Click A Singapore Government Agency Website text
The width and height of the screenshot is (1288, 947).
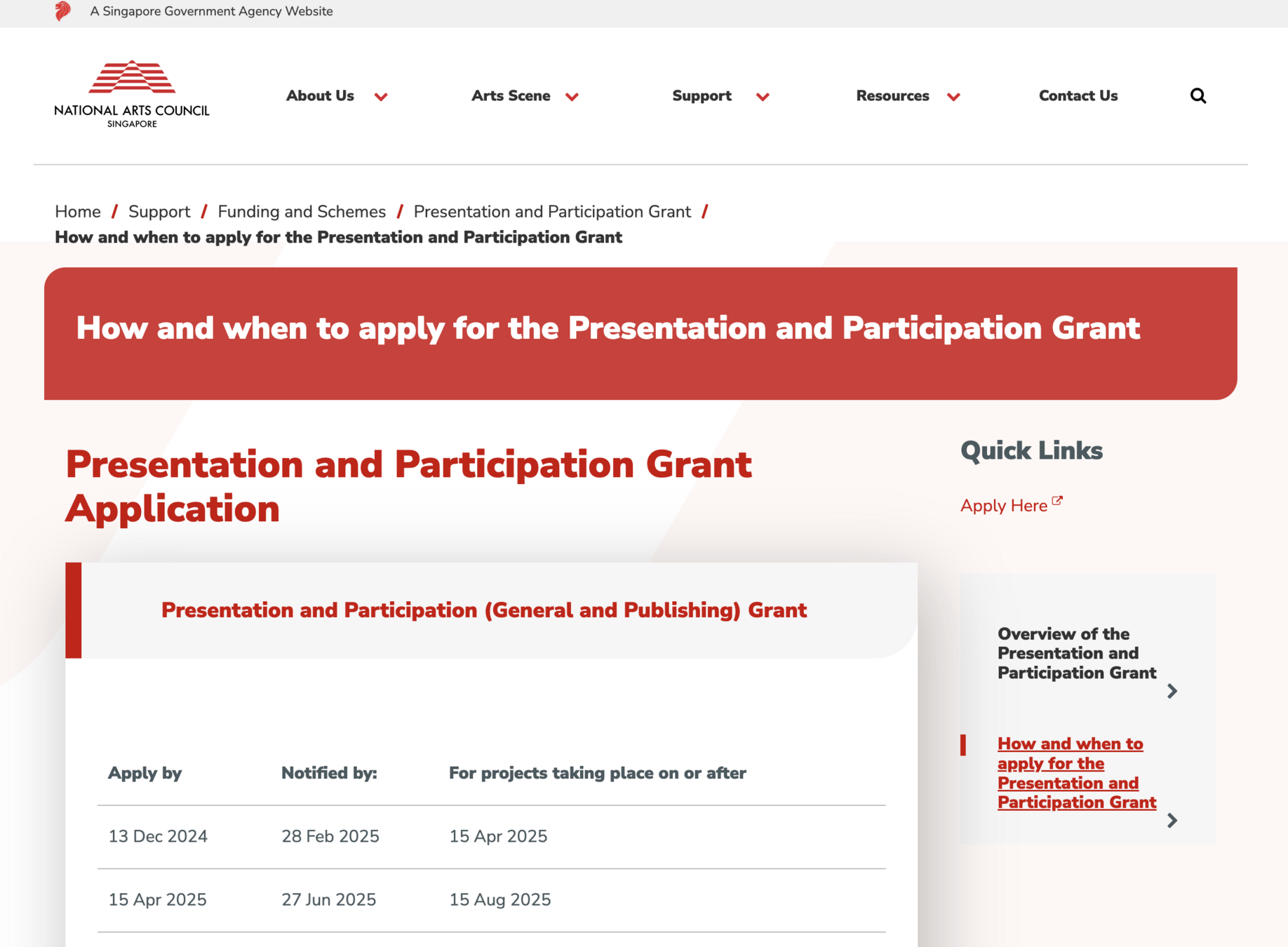coord(211,11)
